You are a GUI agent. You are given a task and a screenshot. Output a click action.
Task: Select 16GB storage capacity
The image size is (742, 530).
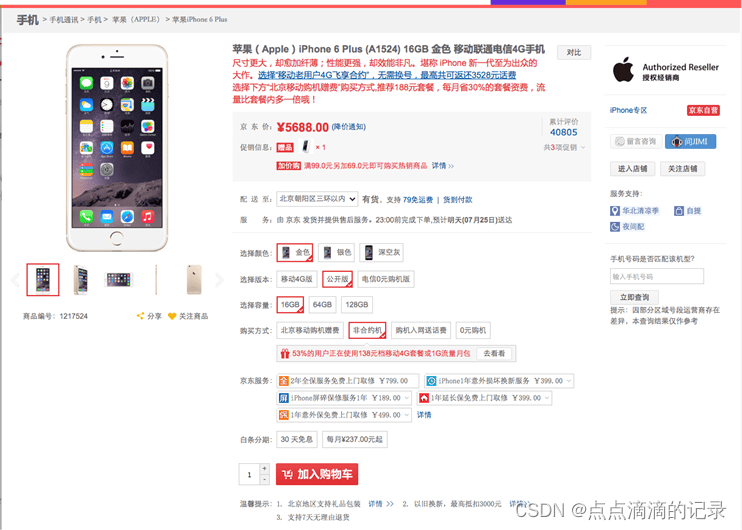click(x=290, y=305)
